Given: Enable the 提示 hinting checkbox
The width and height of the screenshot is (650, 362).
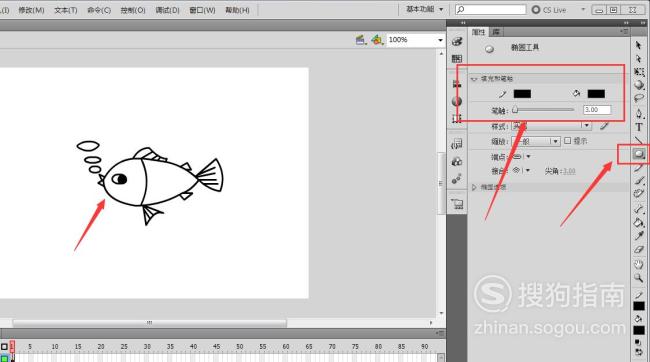Looking at the screenshot, I should (x=568, y=141).
